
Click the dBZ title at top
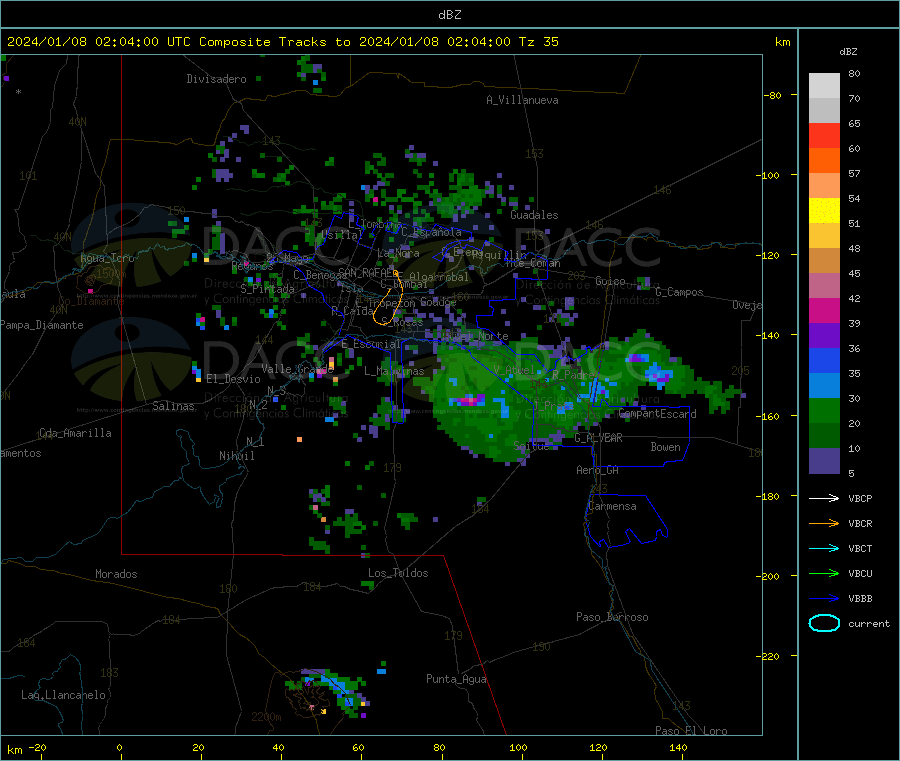click(449, 15)
